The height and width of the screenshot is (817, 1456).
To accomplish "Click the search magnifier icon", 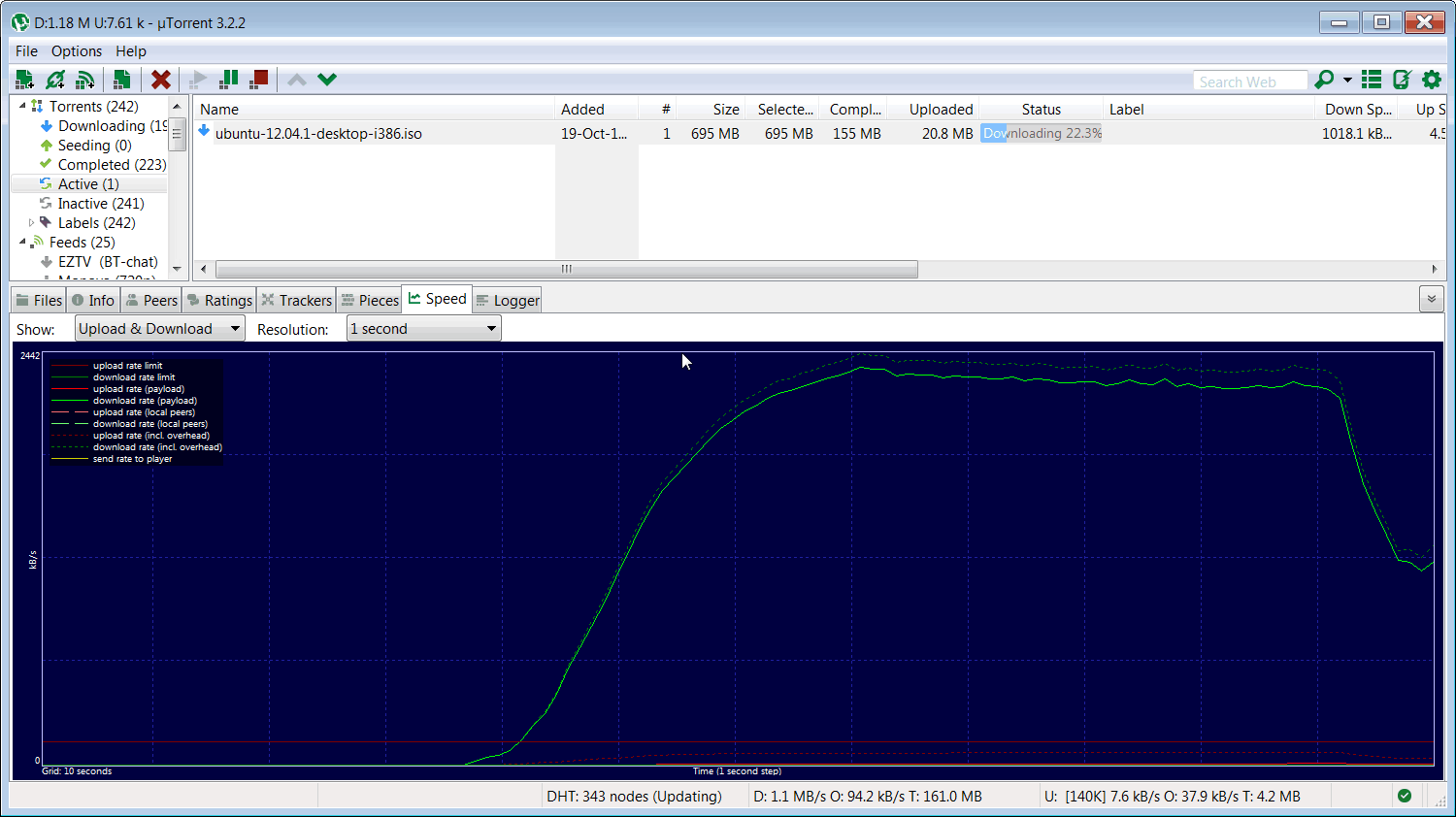I will pyautogui.click(x=1323, y=80).
